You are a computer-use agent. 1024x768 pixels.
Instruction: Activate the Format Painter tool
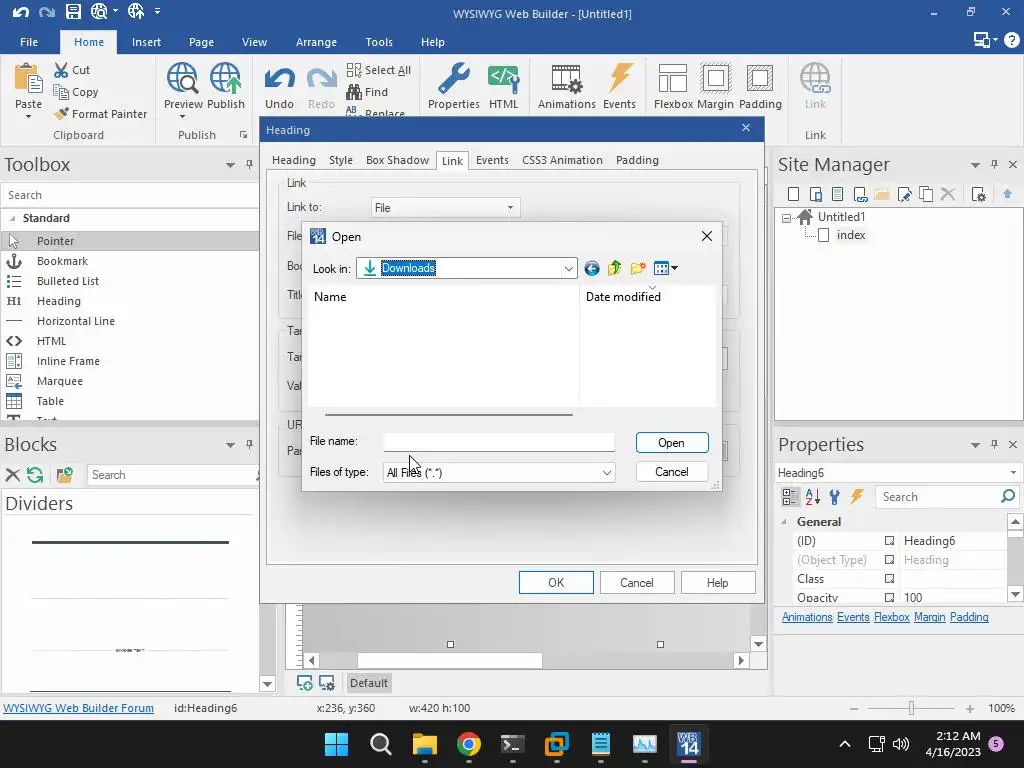[101, 114]
